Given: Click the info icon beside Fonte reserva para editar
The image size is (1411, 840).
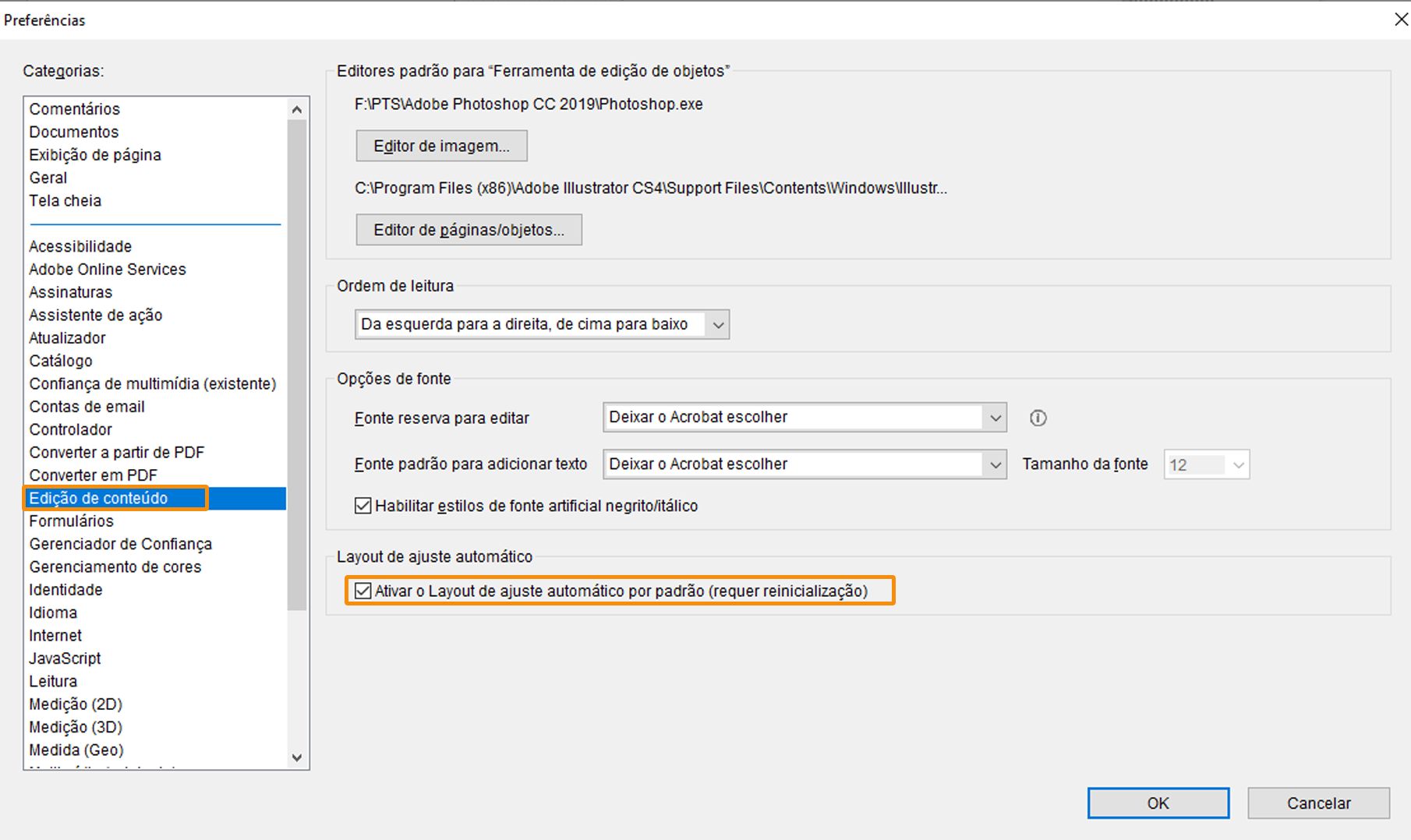Looking at the screenshot, I should coord(1038,418).
